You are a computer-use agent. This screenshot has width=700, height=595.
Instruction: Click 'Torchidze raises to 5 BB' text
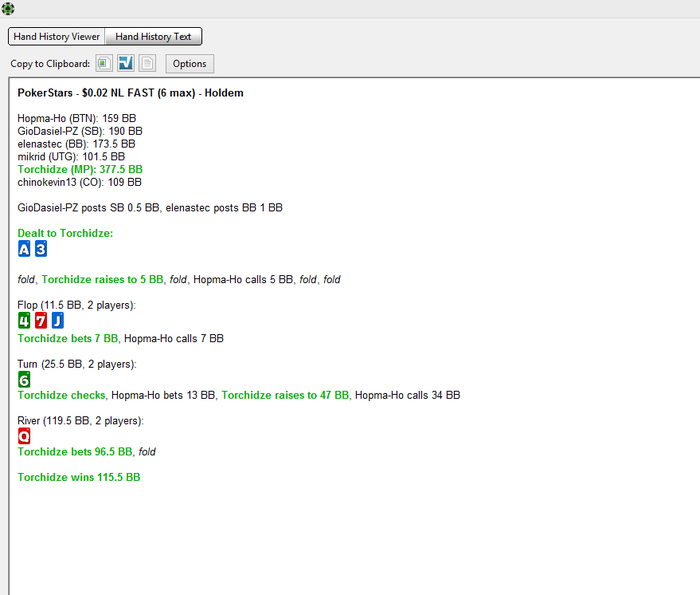102,279
